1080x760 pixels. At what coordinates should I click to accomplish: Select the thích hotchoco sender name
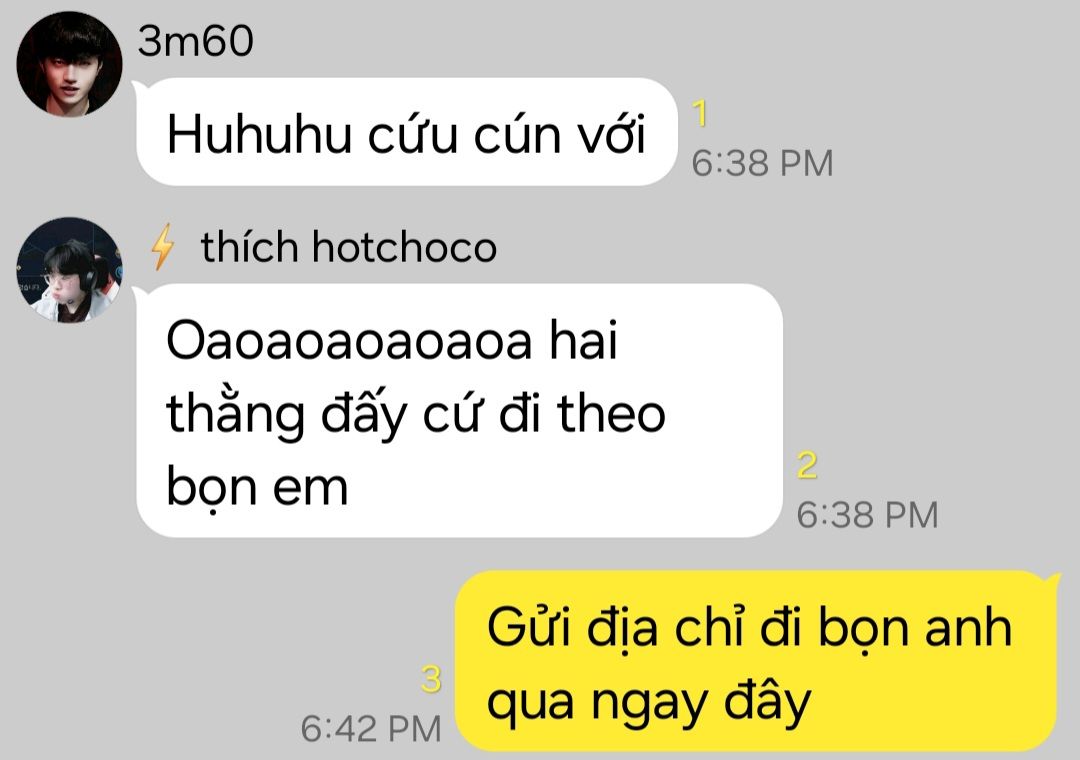coord(349,247)
